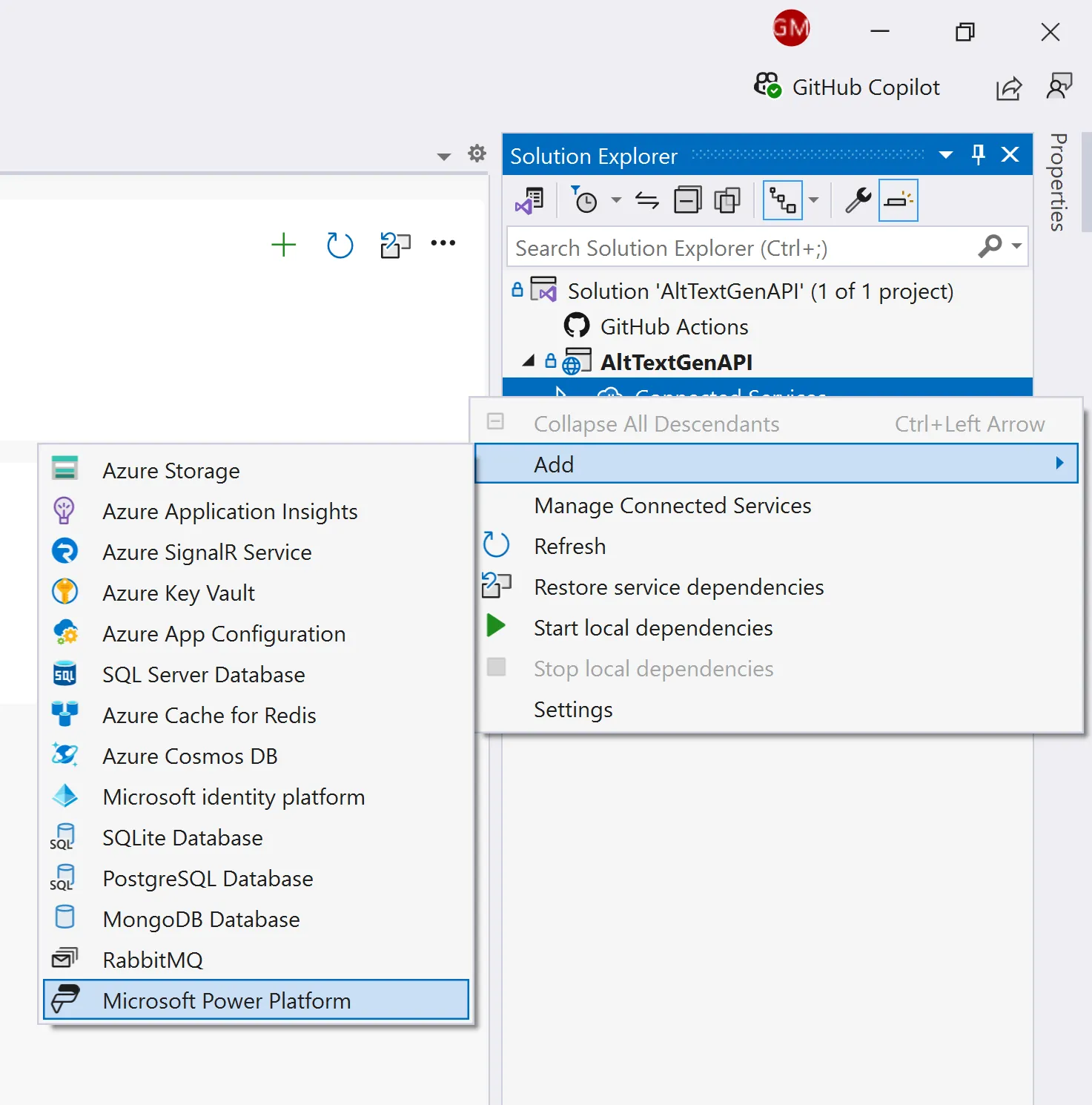Viewport: 1092px width, 1105px height.
Task: Click the restore icon left of the ellipsis
Action: click(x=395, y=245)
